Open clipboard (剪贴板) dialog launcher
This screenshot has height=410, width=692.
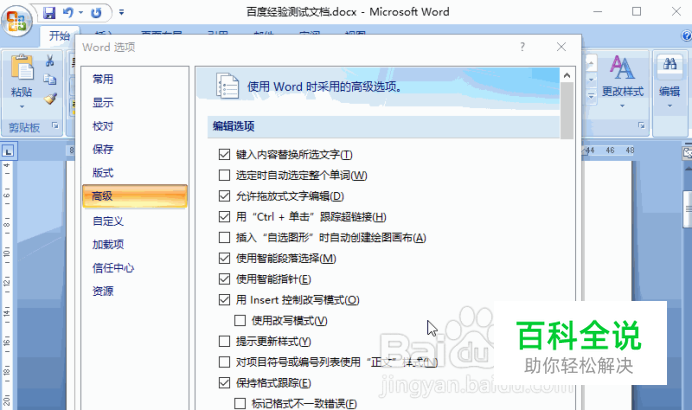coord(55,126)
